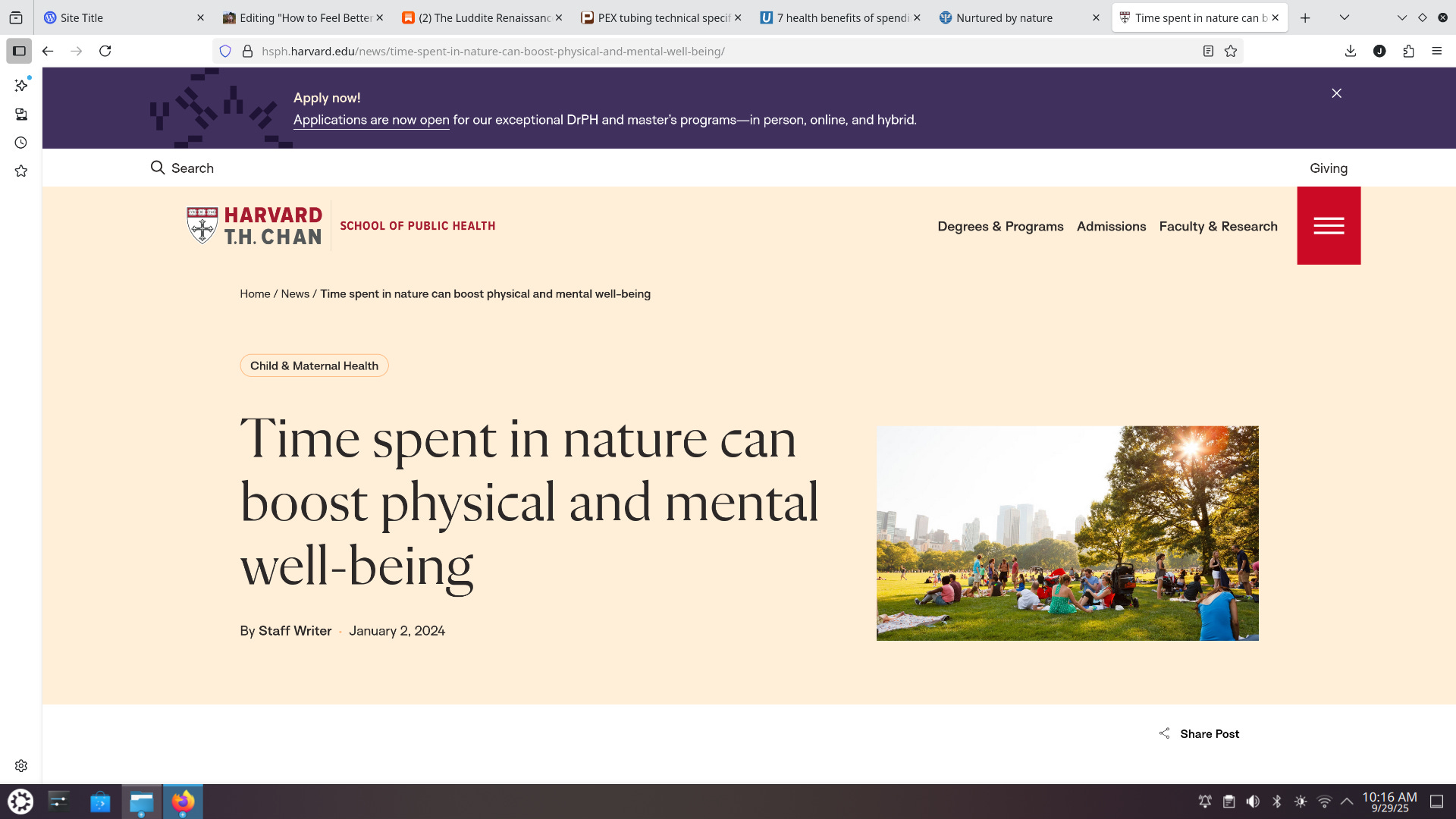The width and height of the screenshot is (1456, 819).
Task: Open Degrees & Programs menu
Action: 999,226
